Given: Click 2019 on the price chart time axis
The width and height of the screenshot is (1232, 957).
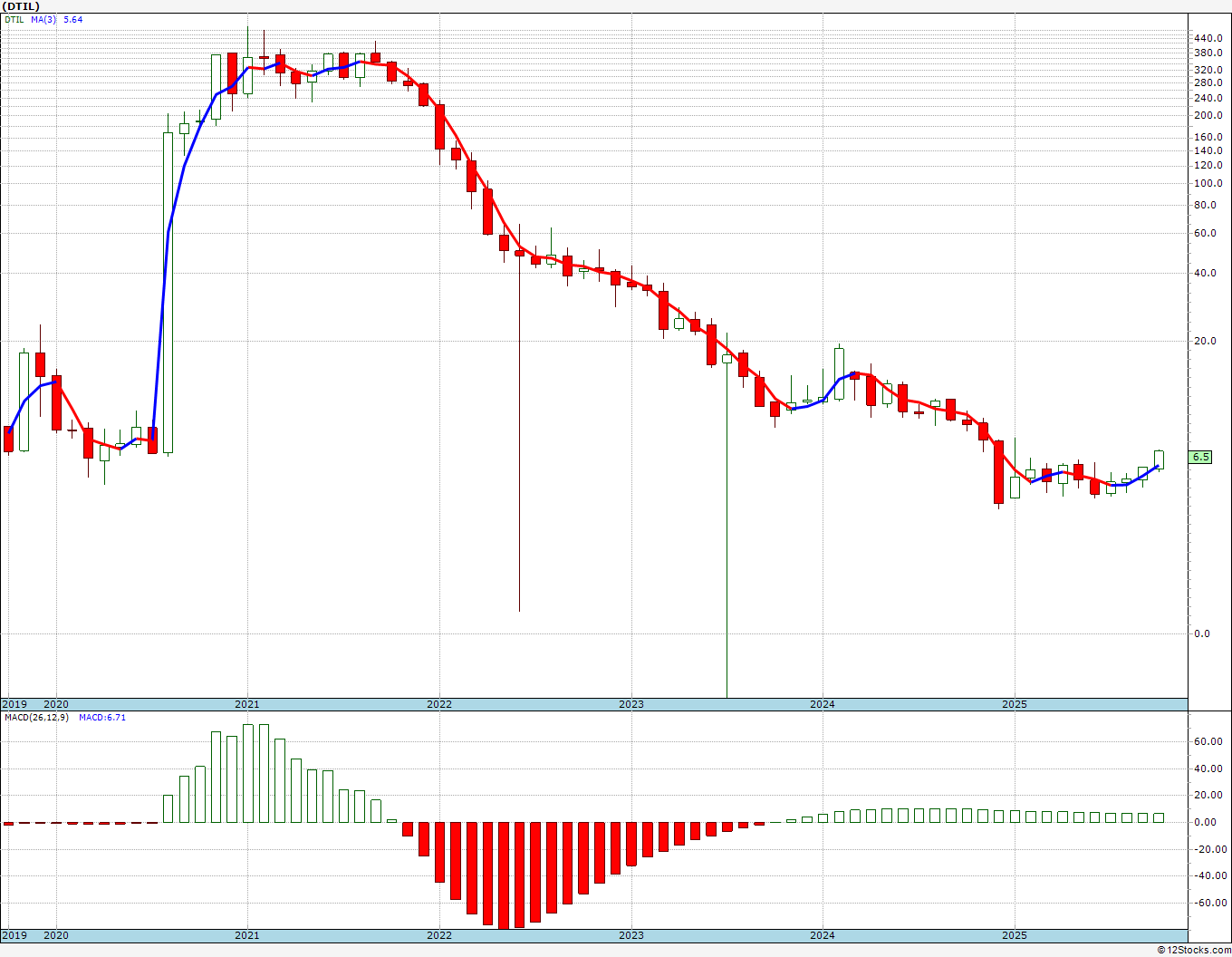Looking at the screenshot, I should tap(14, 704).
